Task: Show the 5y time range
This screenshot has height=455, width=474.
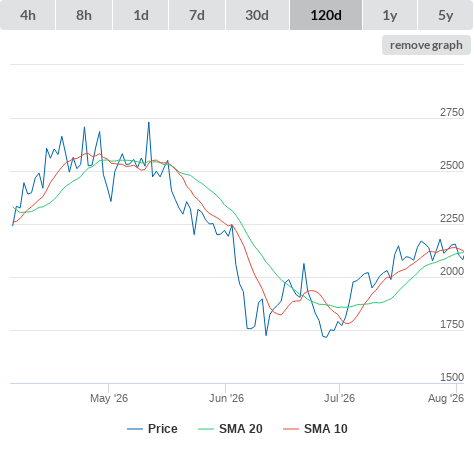Action: coord(446,15)
